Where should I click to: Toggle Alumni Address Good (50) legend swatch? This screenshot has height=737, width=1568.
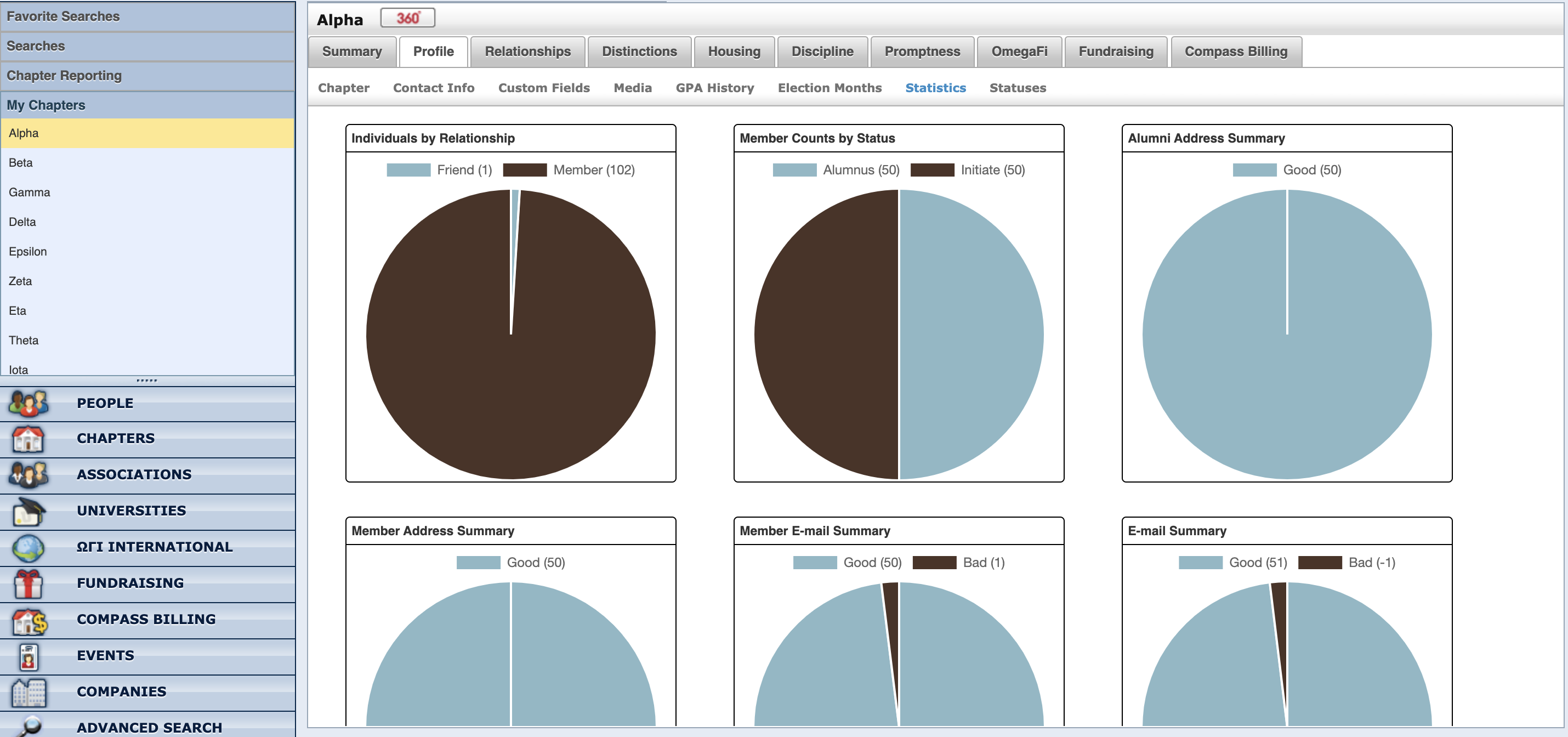tap(1254, 170)
